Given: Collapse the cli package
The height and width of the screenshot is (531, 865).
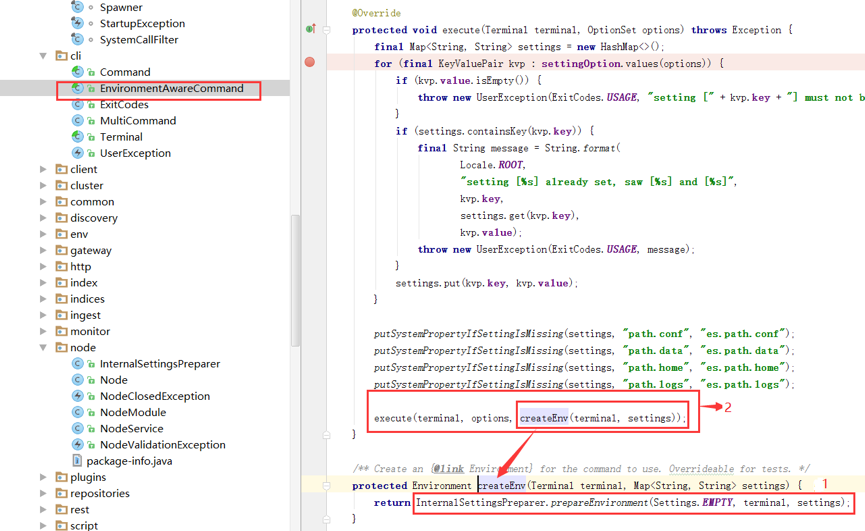Looking at the screenshot, I should point(43,56).
